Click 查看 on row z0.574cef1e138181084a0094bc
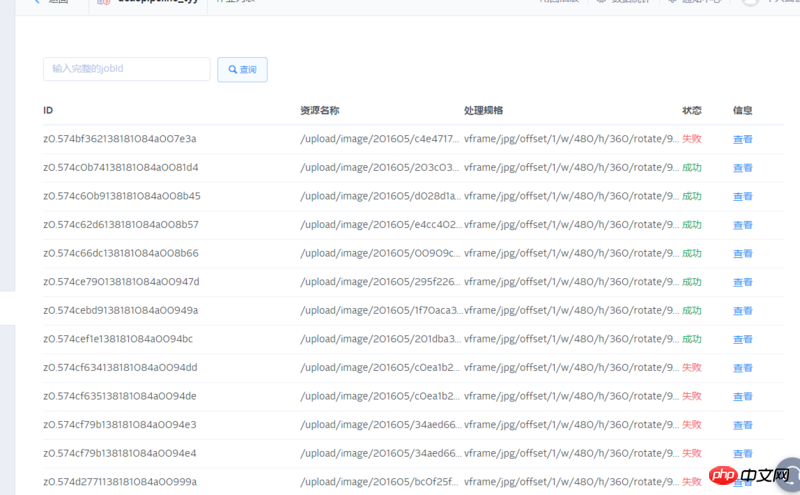Screen dimensions: 800x495 (x=742, y=340)
